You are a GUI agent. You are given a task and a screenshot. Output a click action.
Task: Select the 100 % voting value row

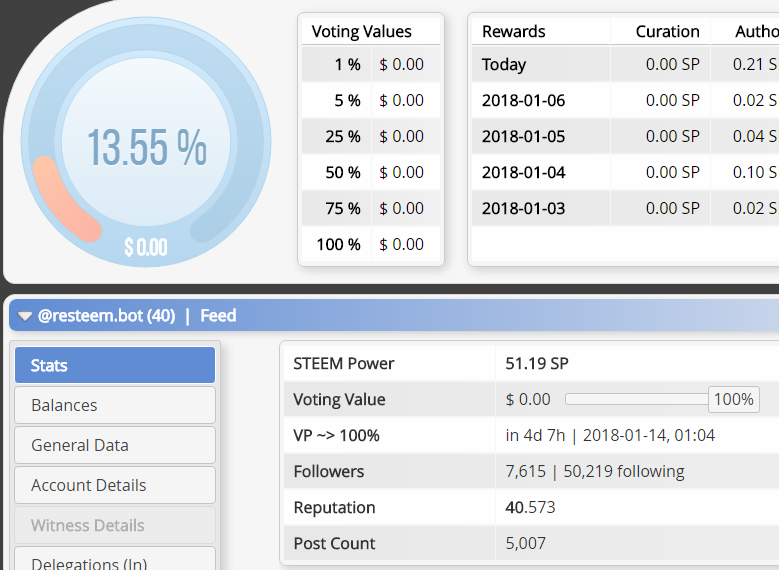[x=371, y=244]
